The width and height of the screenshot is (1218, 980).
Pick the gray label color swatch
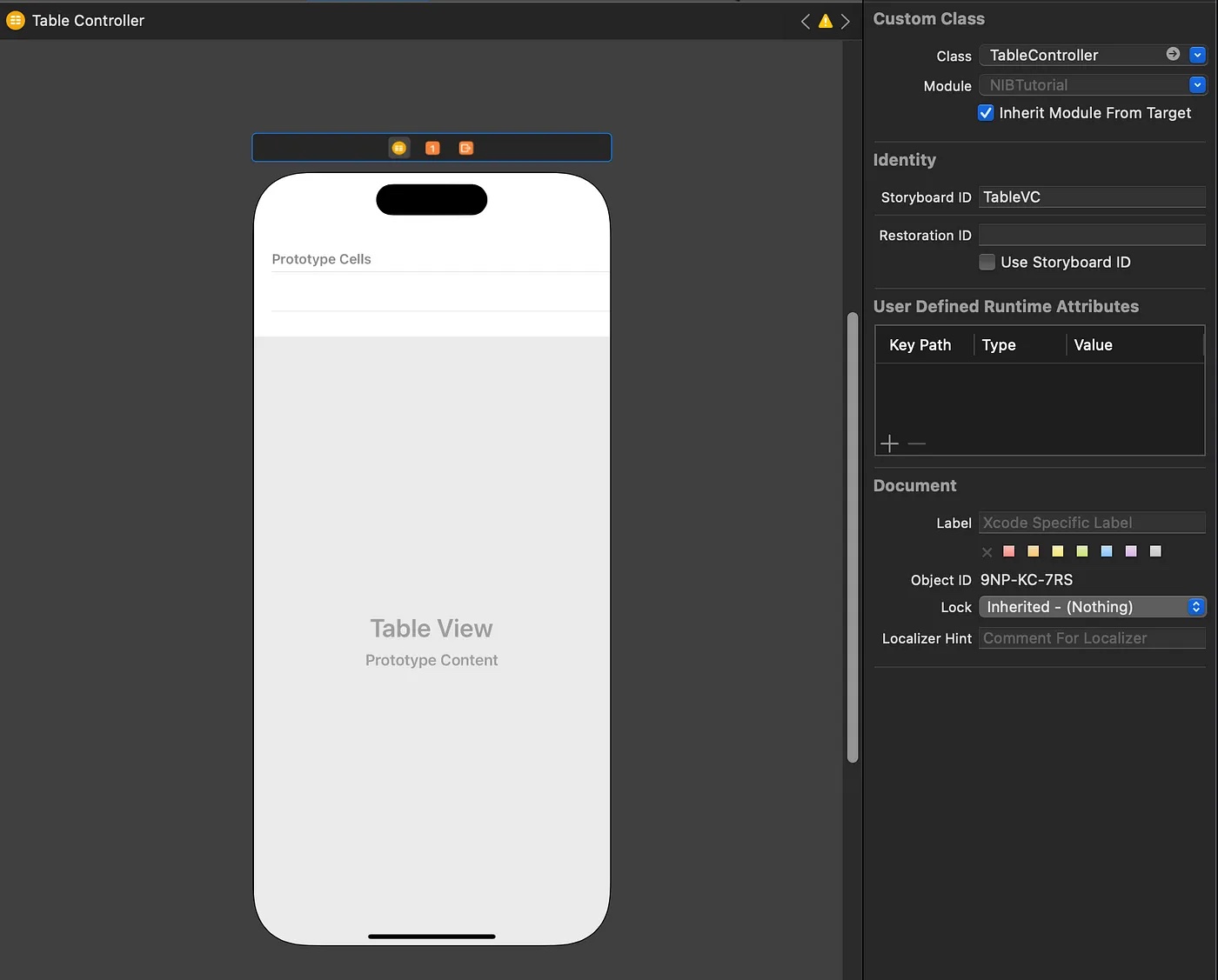point(1155,551)
